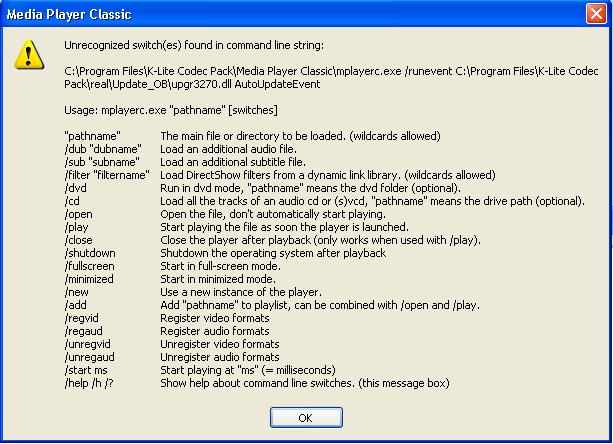Click the "pathname" switch entry
This screenshot has height=444, width=613.
tap(93, 136)
